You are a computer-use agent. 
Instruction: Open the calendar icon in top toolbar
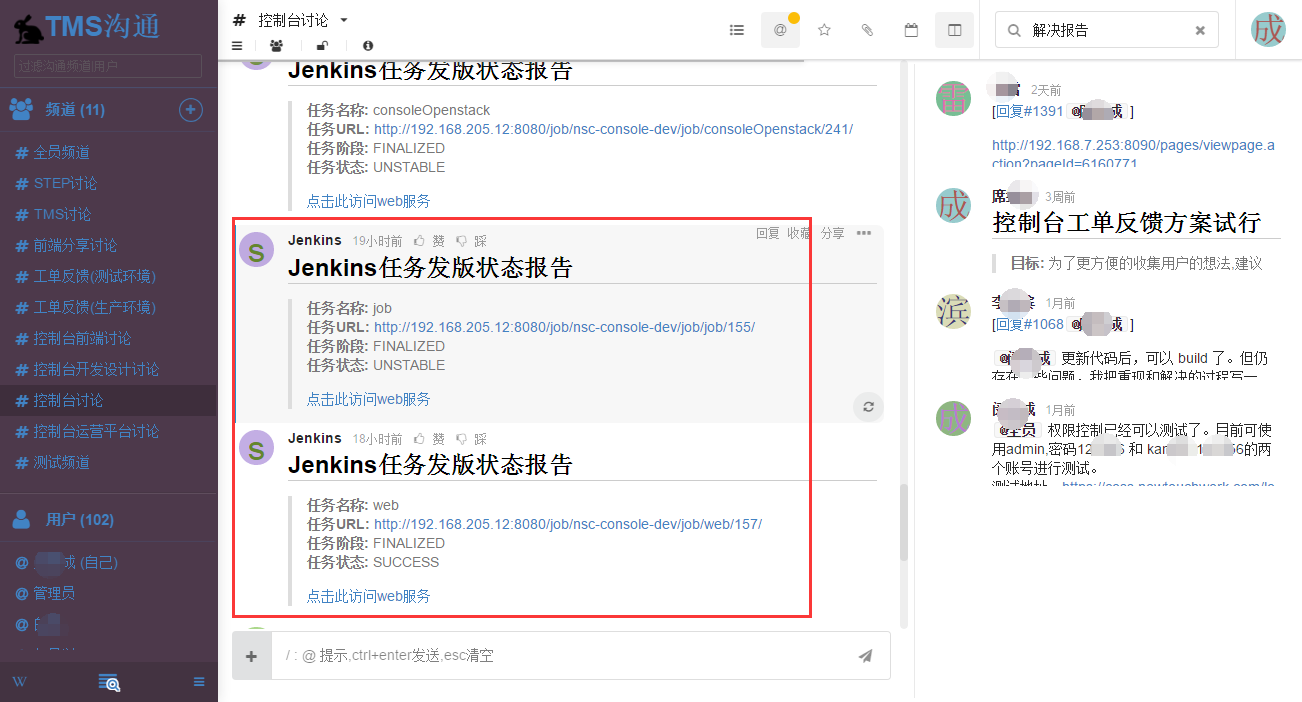click(x=911, y=30)
